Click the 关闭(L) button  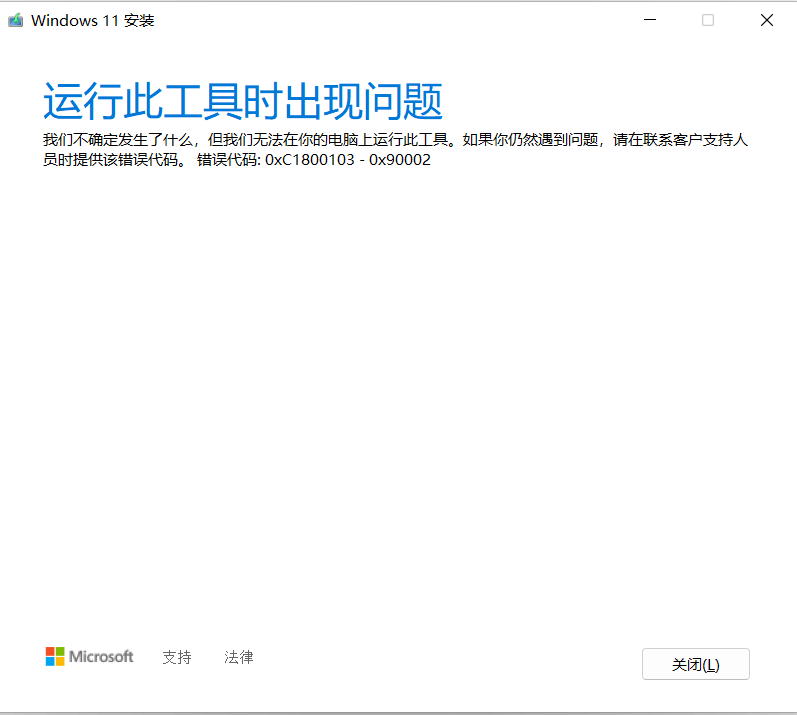[695, 664]
